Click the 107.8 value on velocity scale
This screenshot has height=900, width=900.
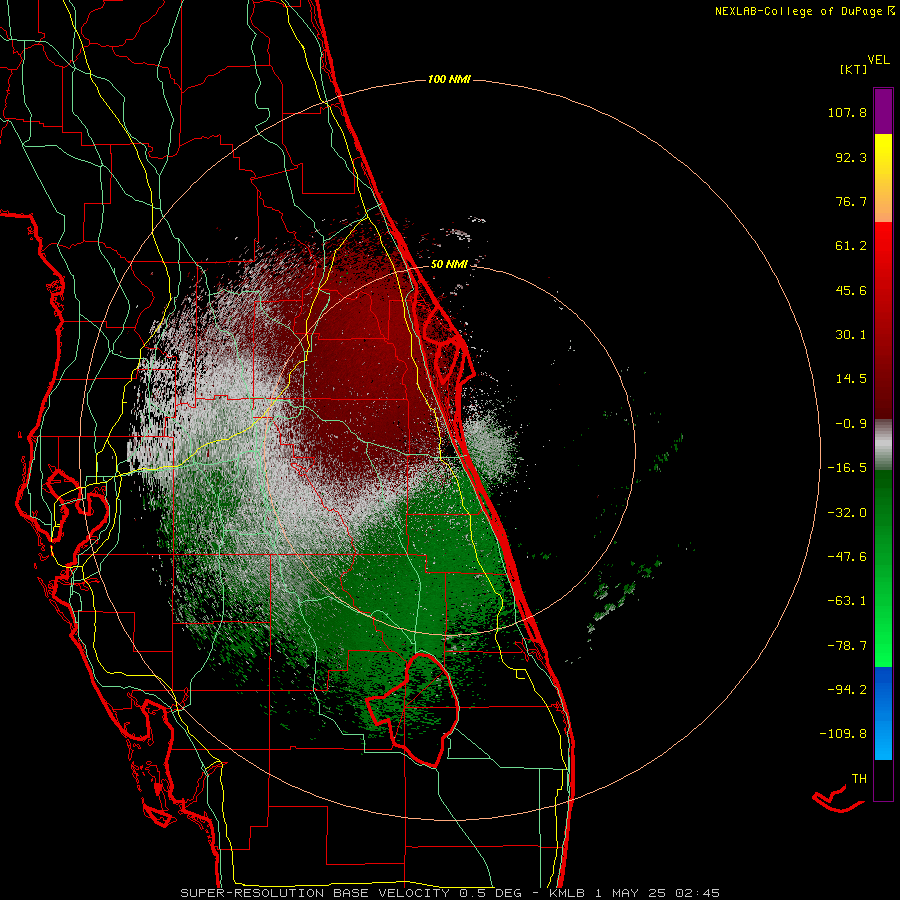[x=847, y=112]
